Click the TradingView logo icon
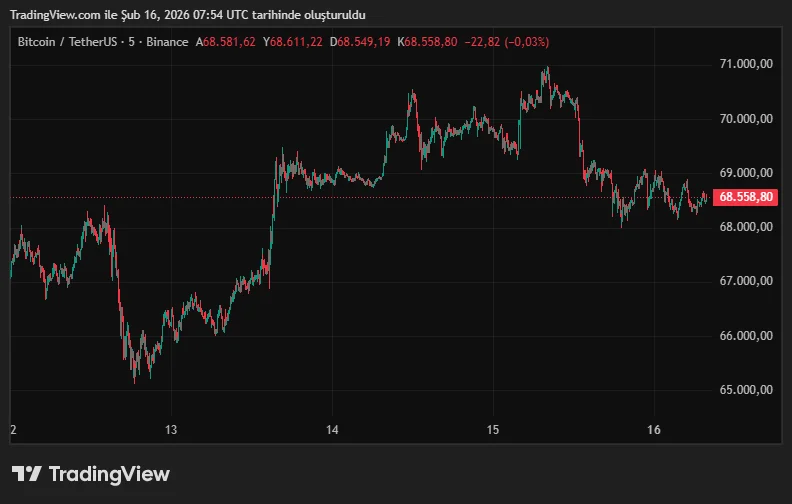 point(27,474)
